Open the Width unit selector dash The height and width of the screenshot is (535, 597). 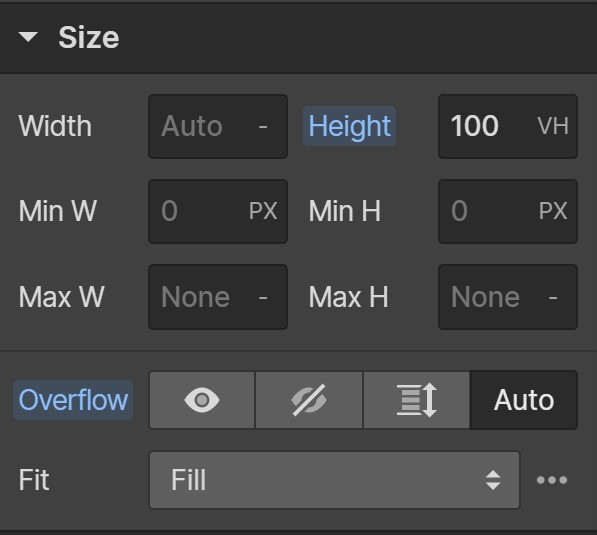click(x=263, y=126)
